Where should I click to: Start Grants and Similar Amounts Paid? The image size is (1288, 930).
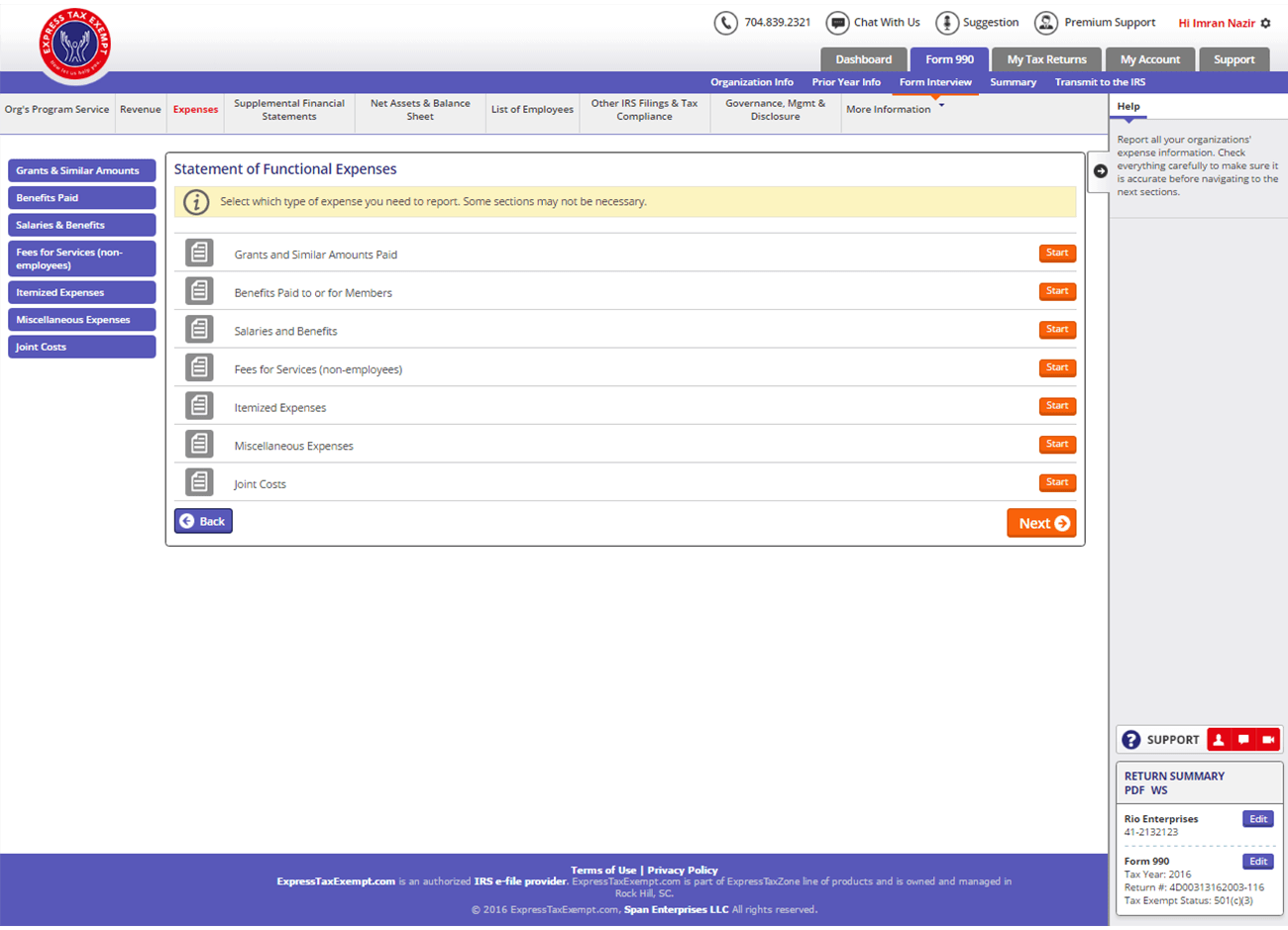tap(1057, 253)
